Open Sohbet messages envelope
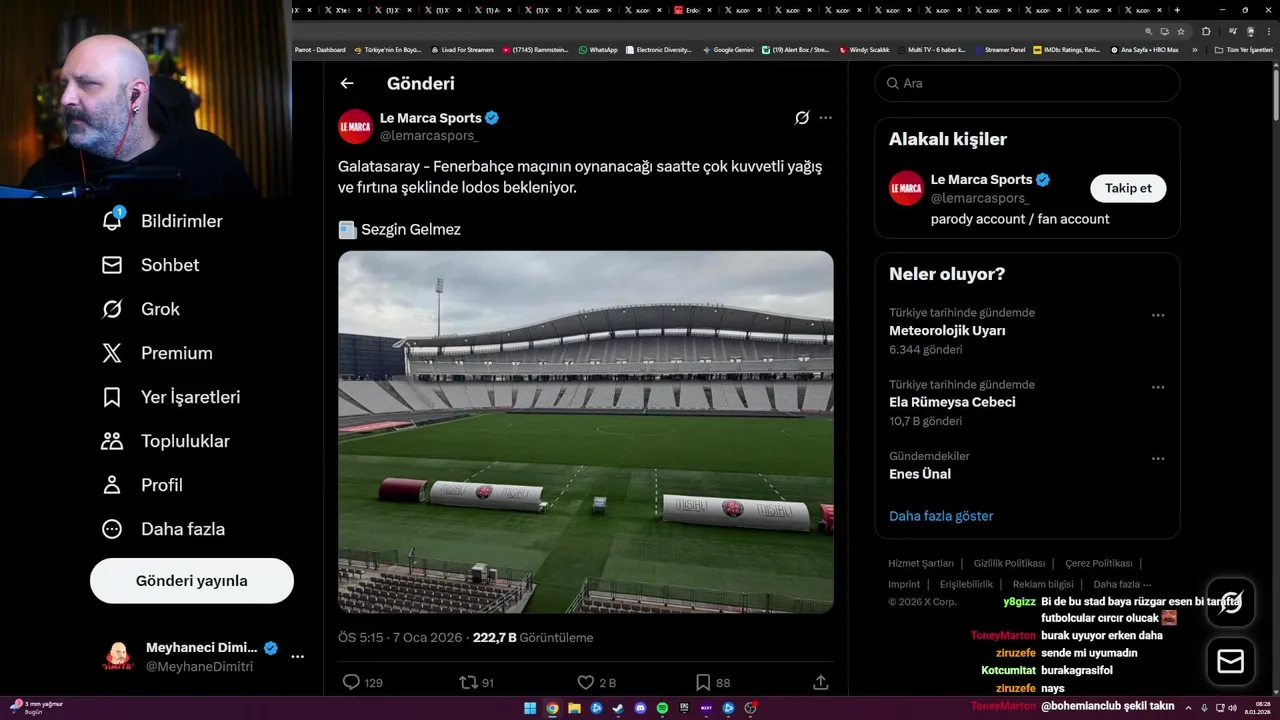The width and height of the screenshot is (1280, 720). click(112, 265)
